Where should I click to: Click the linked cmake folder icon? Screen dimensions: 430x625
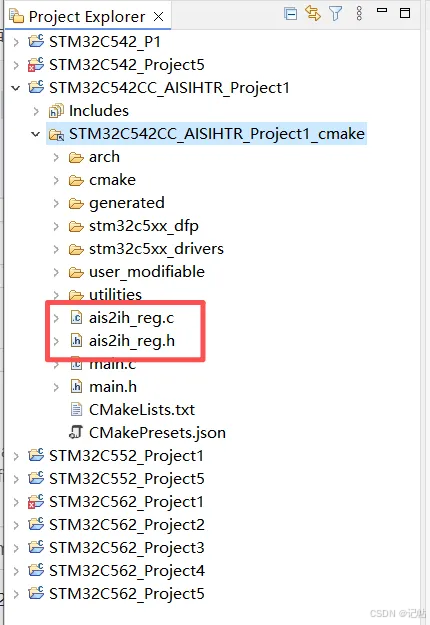point(56,135)
